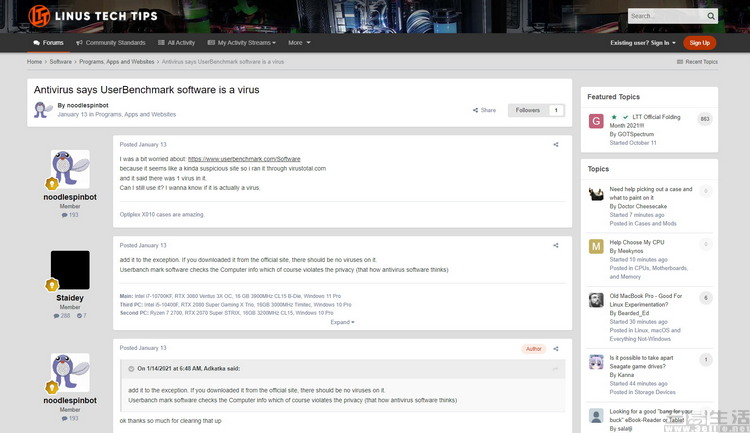Click first post's rank badge icon
Viewport: 750px width, 433px height.
point(52,184)
